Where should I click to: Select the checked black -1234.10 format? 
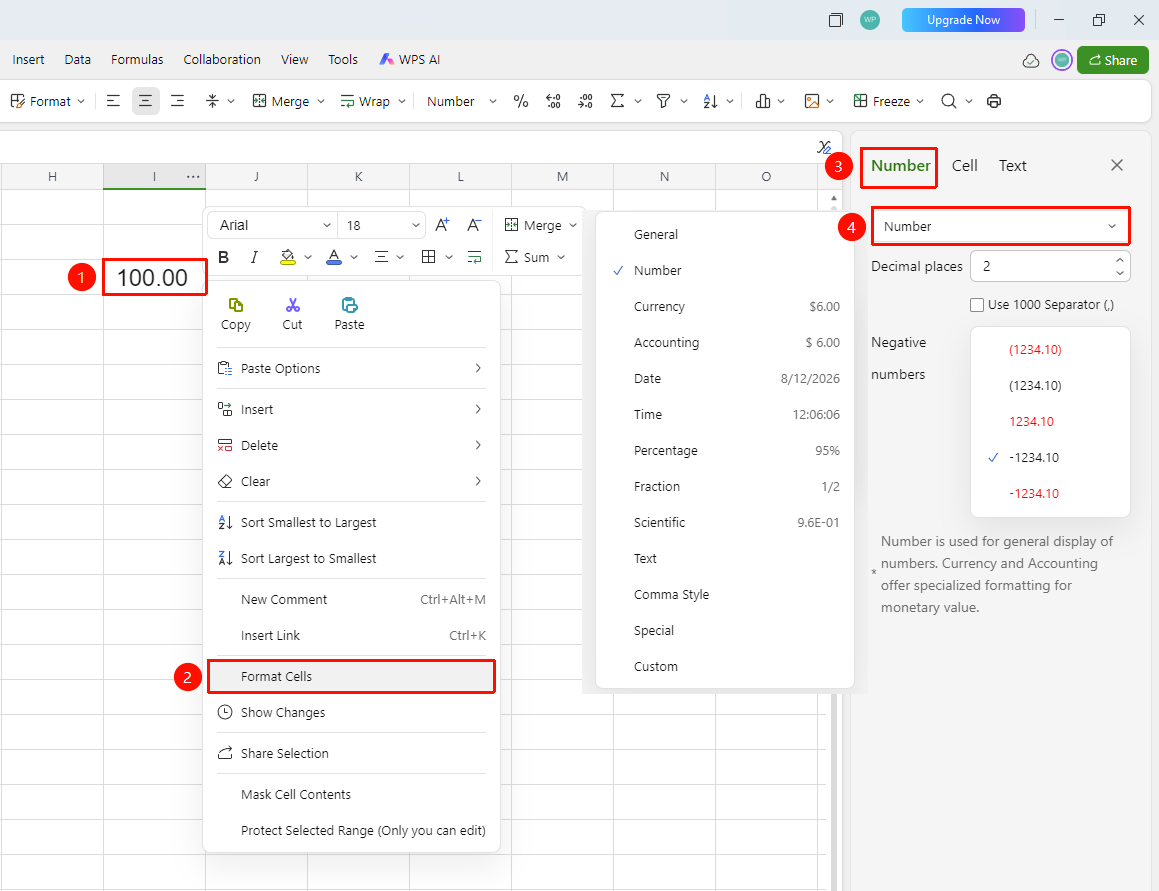[x=1033, y=458]
